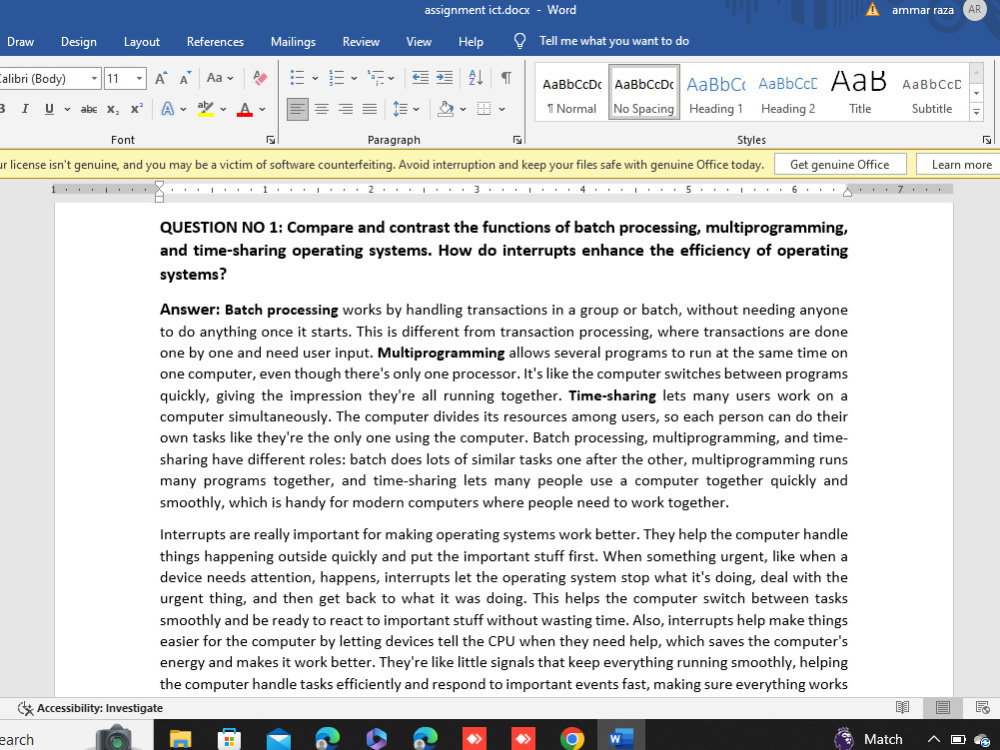Start a bulleted list
This screenshot has height=750, width=1000.
click(x=297, y=78)
